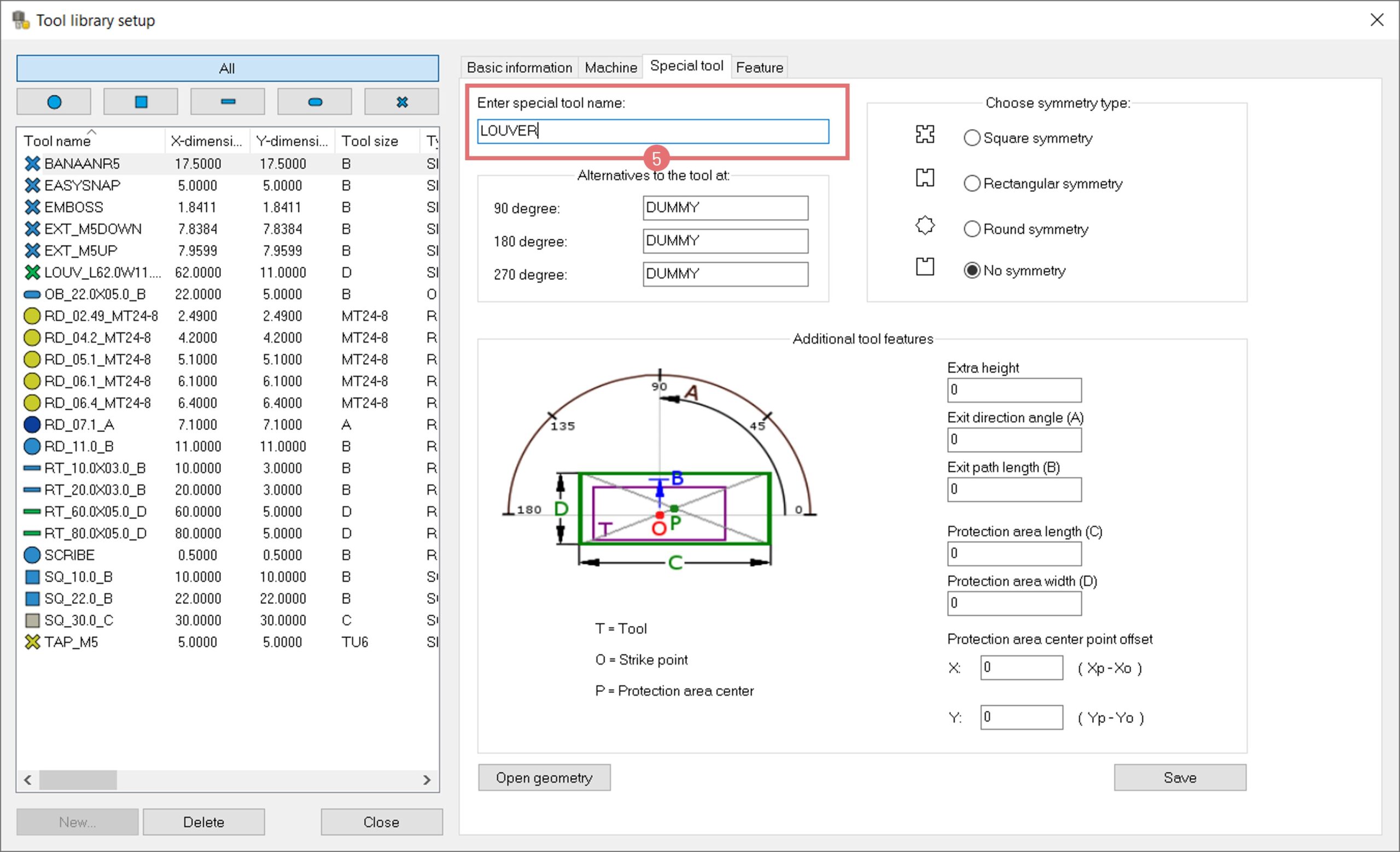
Task: Sort list by Tool name column
Action: (x=57, y=141)
